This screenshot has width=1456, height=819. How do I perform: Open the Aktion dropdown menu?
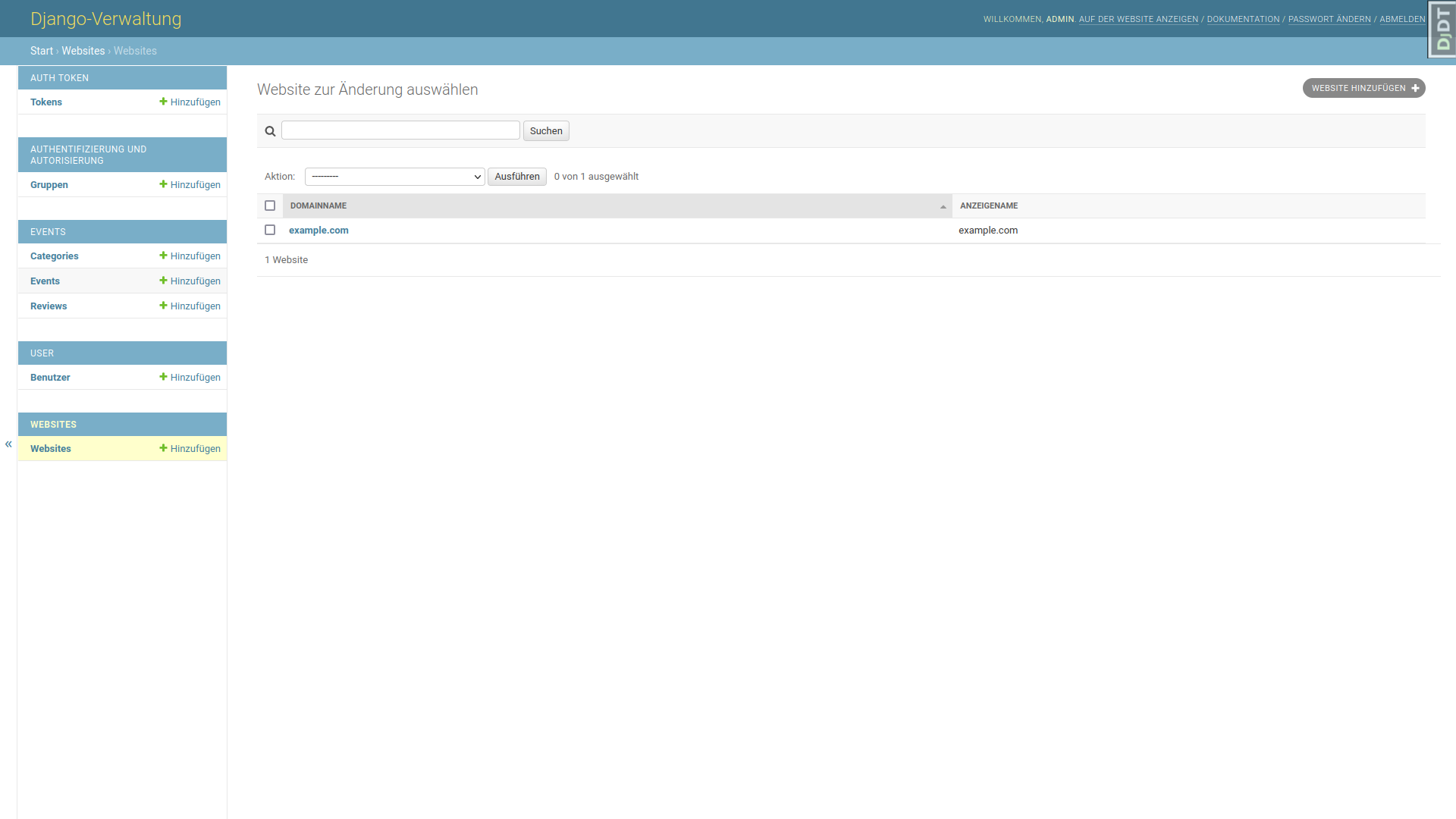pyautogui.click(x=394, y=176)
